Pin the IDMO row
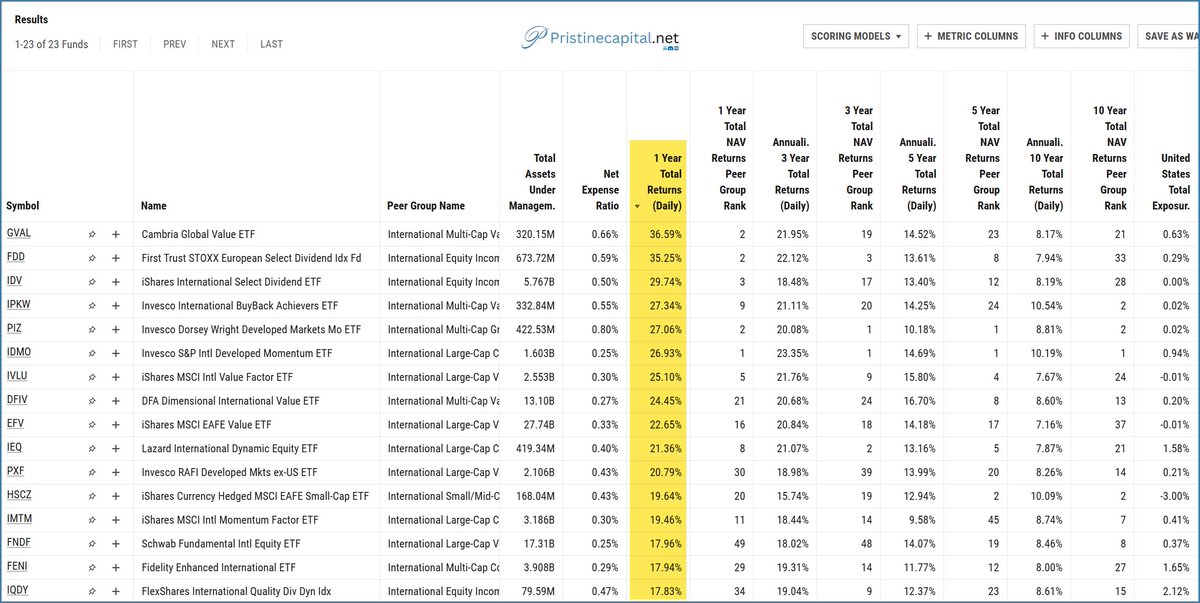The image size is (1200, 603). (x=91, y=353)
